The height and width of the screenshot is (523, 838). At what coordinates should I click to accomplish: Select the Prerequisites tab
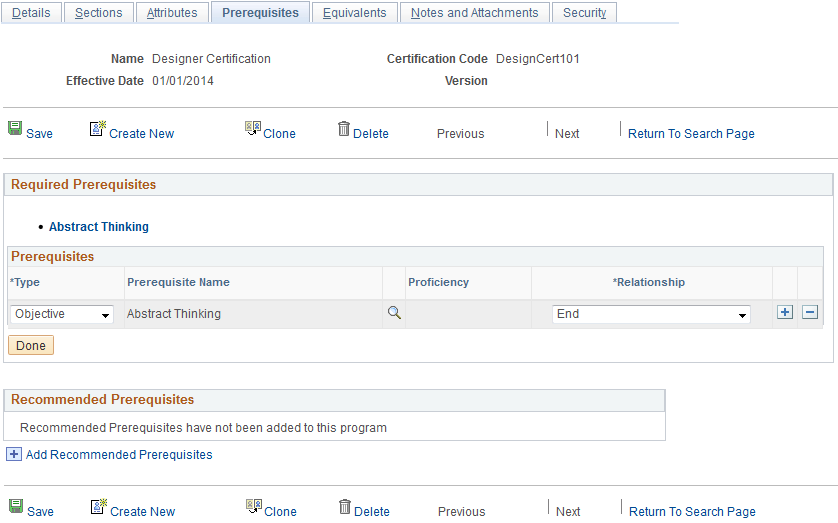tap(260, 12)
